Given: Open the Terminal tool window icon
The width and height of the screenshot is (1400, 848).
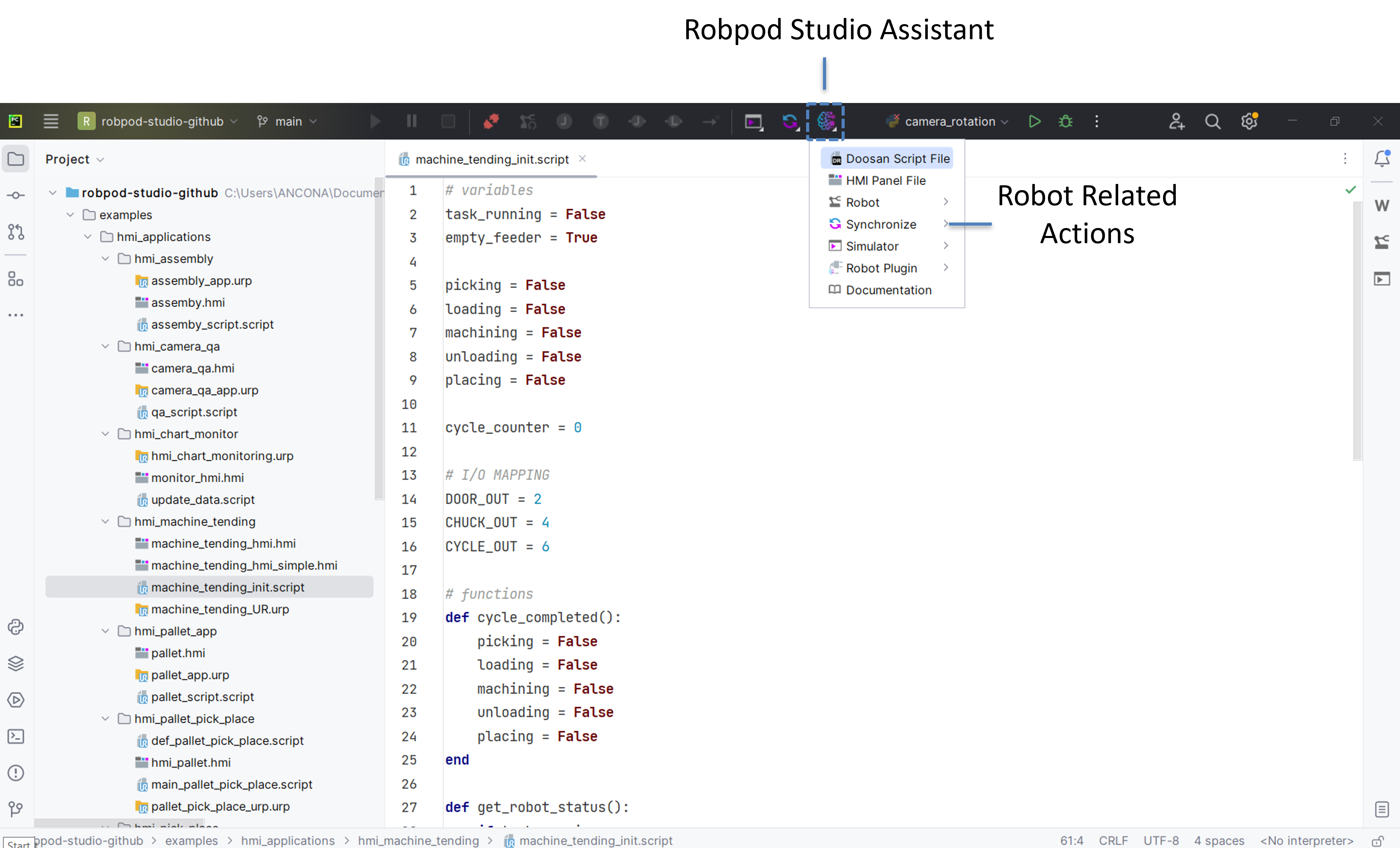Looking at the screenshot, I should point(16,737).
